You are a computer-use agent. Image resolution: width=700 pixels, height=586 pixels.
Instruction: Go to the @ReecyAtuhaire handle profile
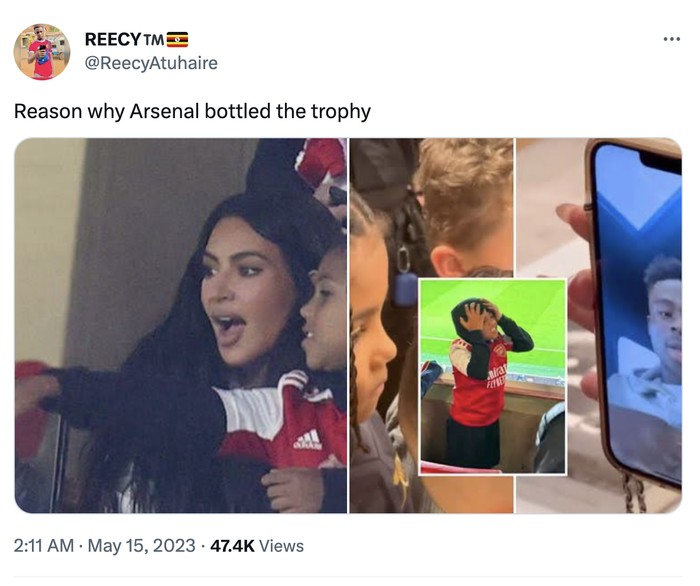150,63
